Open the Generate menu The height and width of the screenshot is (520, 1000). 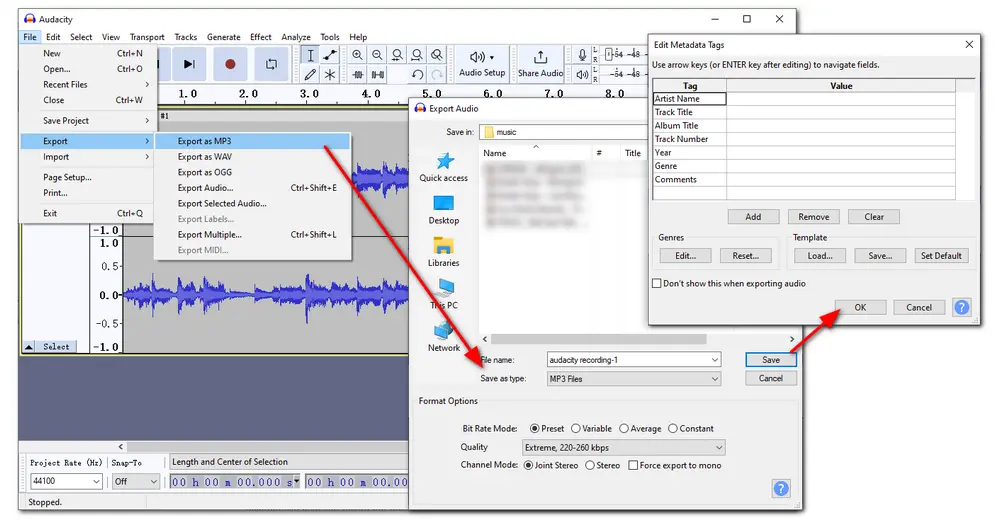coord(223,37)
